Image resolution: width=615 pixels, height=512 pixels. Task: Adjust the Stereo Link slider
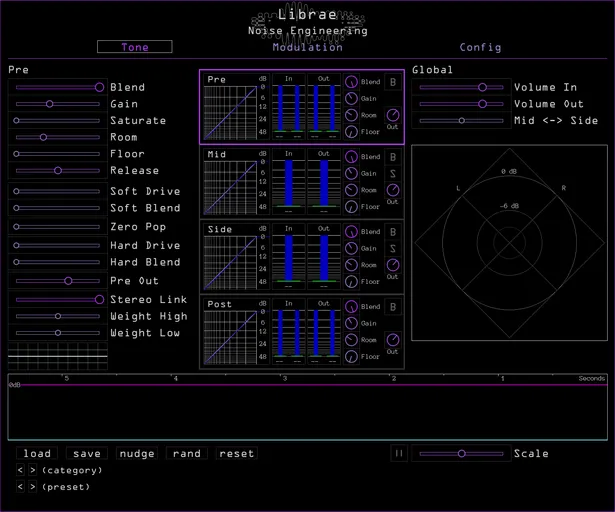58,300
